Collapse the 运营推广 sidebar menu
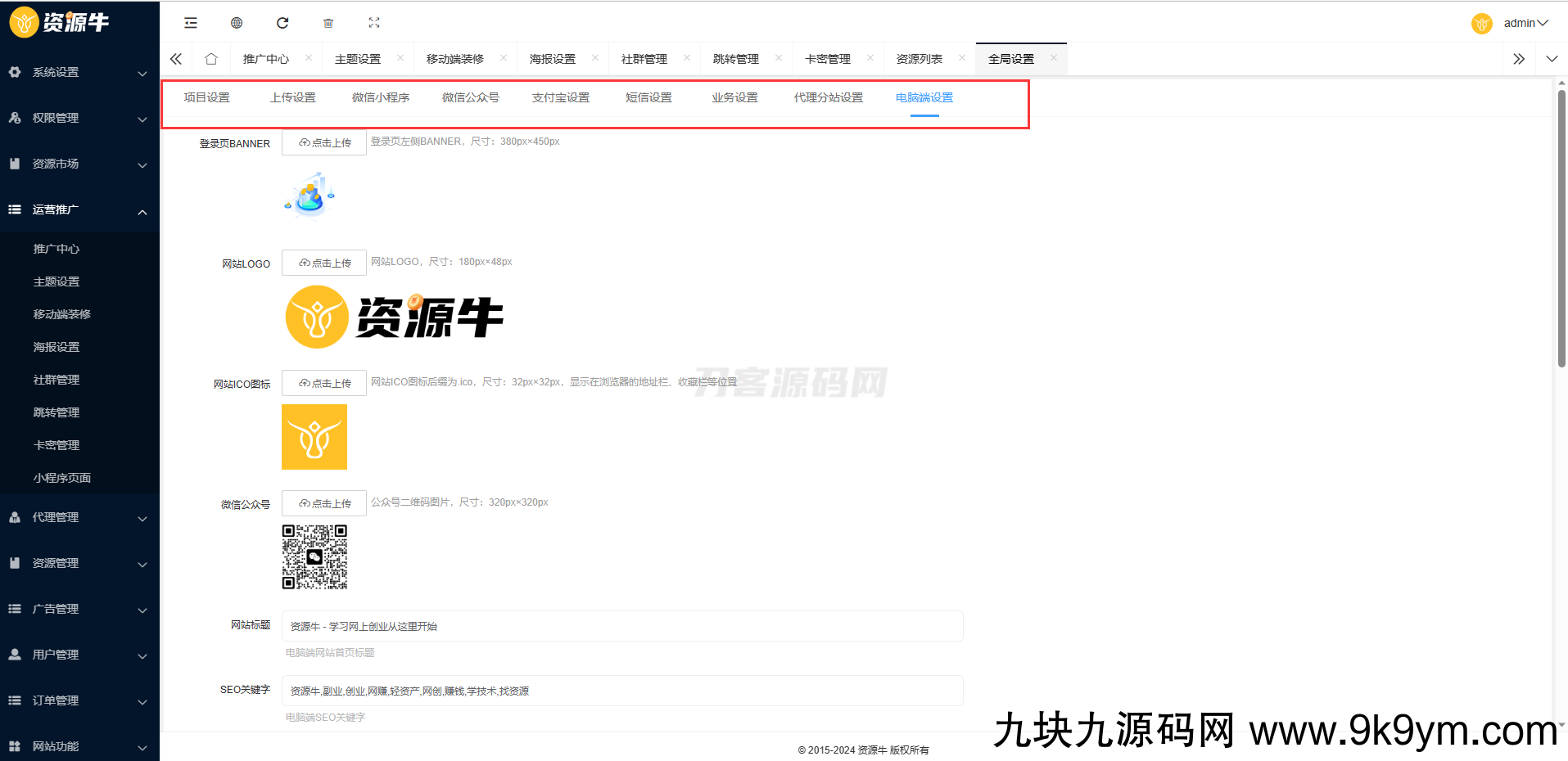Viewport: 1568px width, 761px height. (79, 209)
